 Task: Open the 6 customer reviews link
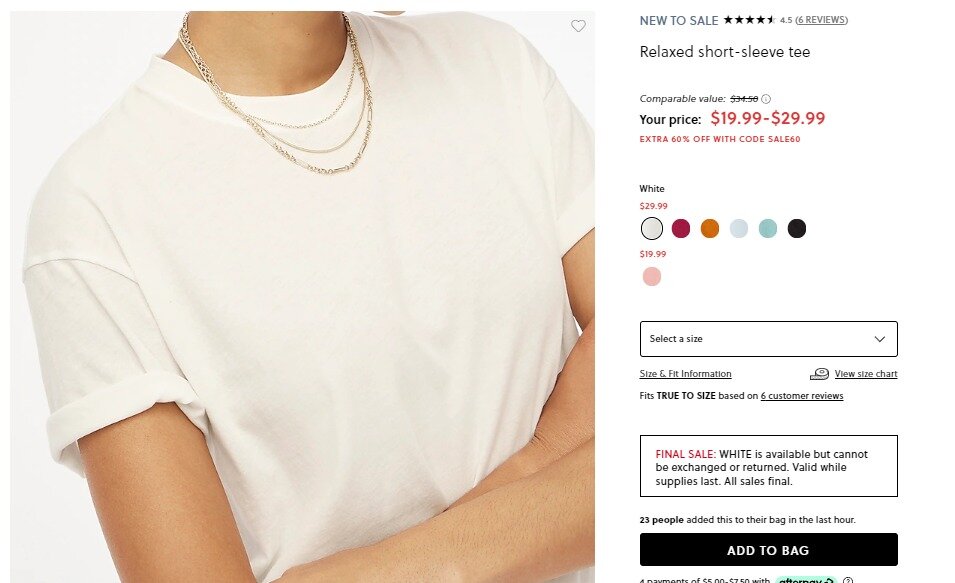click(801, 396)
